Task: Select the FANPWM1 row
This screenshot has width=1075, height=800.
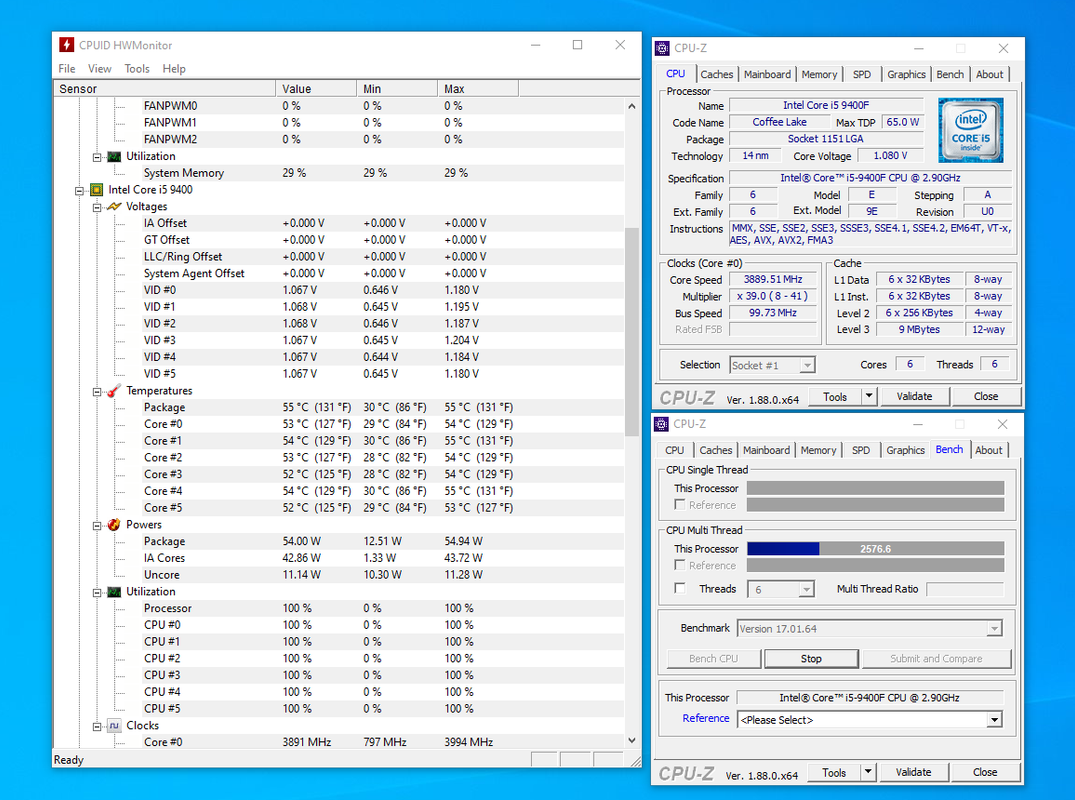Action: [339, 123]
